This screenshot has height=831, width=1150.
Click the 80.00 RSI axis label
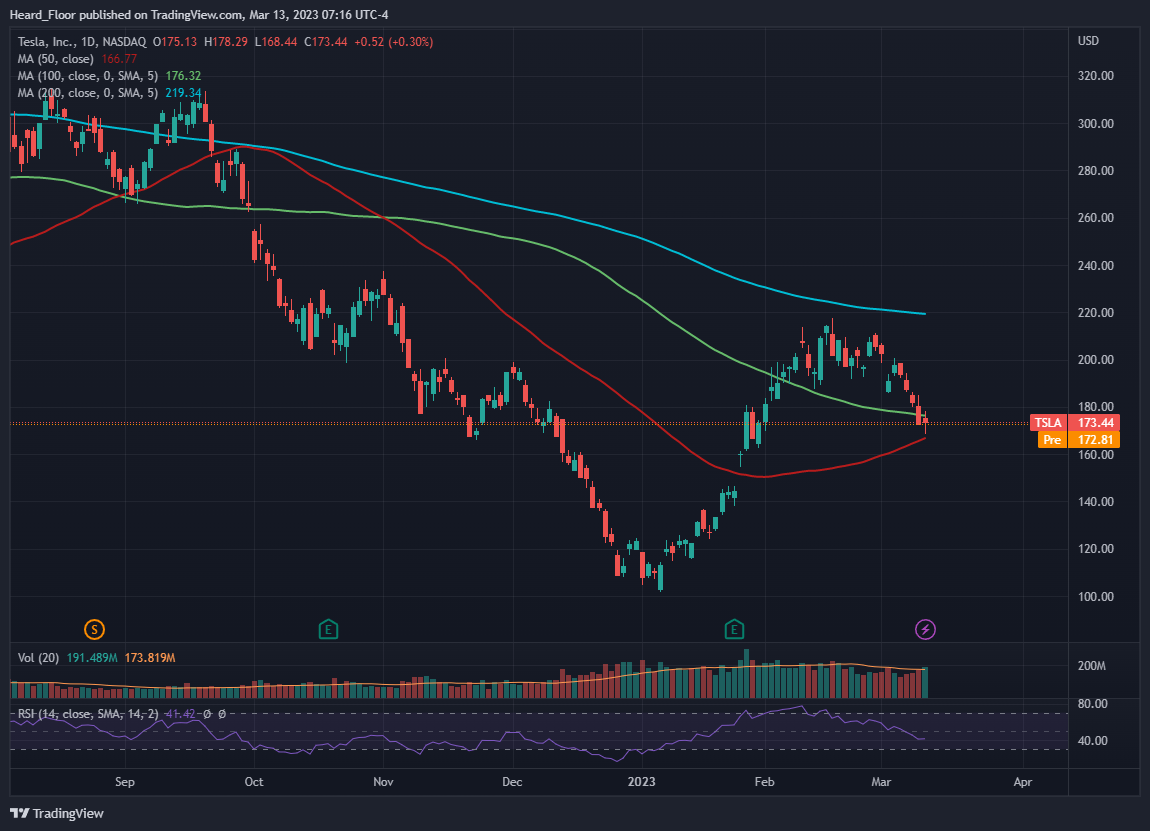1093,703
